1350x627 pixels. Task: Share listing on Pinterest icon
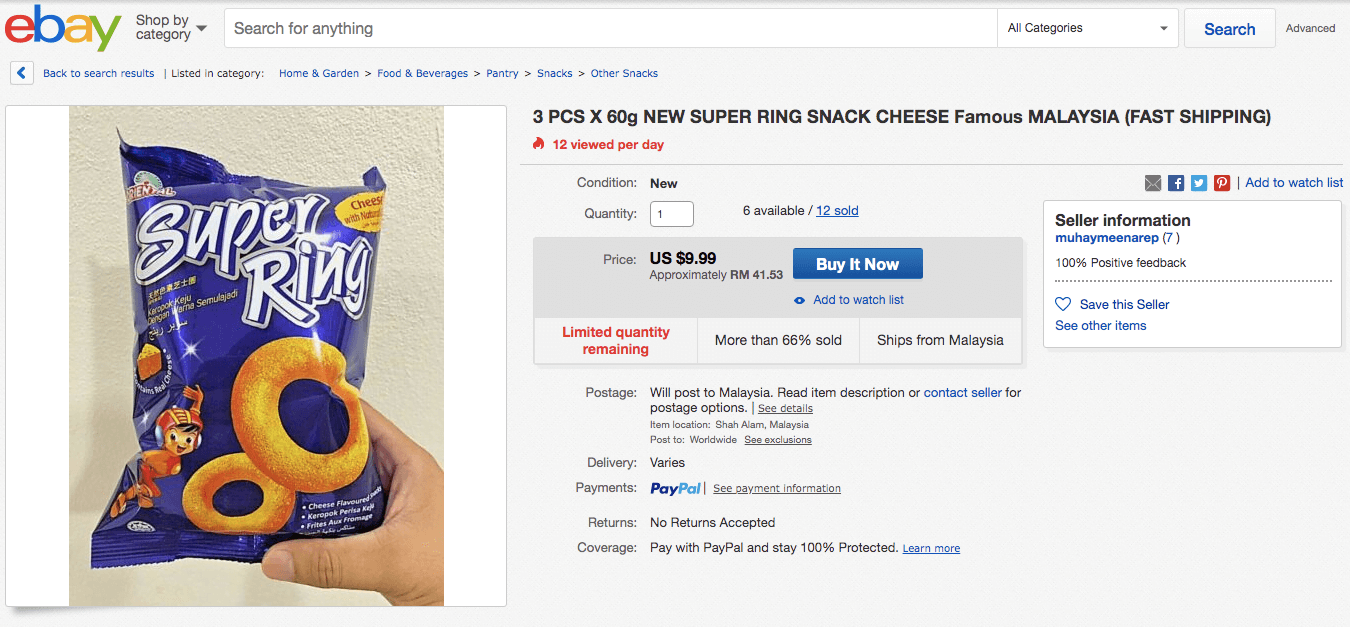[1222, 183]
